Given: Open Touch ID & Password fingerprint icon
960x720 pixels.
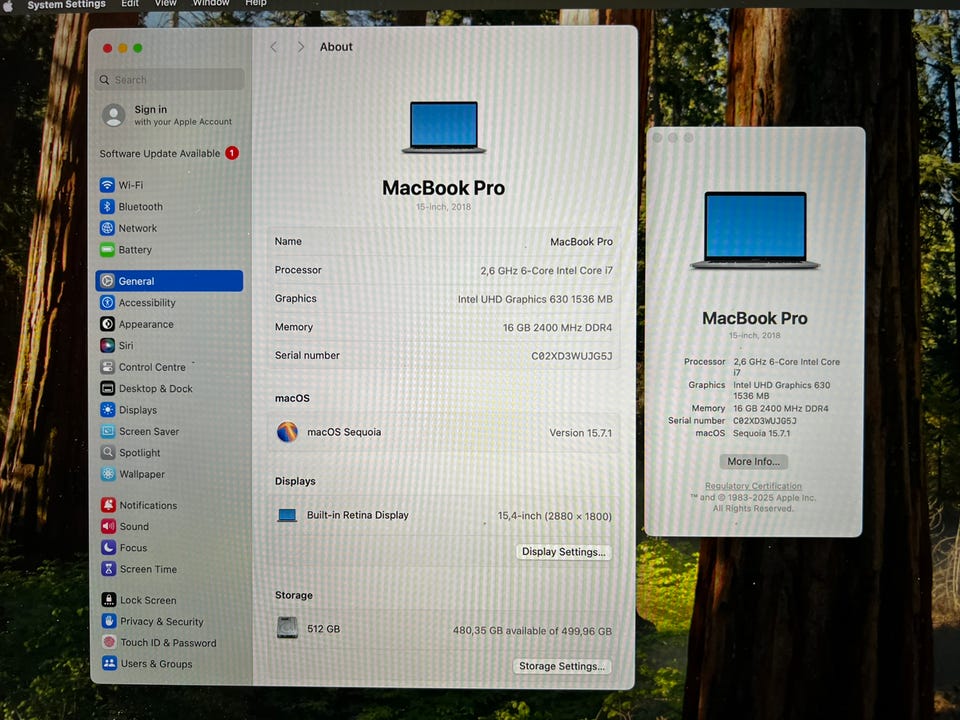Looking at the screenshot, I should [x=109, y=642].
